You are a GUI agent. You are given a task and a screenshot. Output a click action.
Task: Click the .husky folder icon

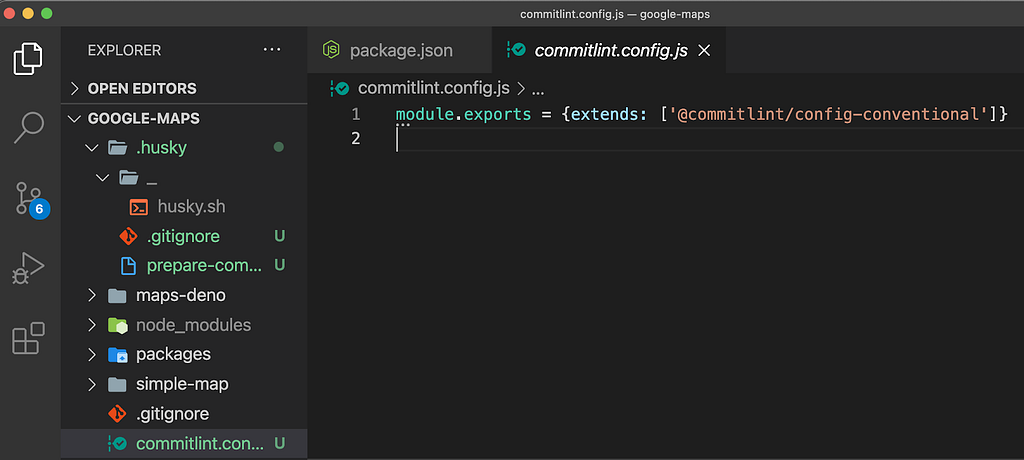(118, 148)
